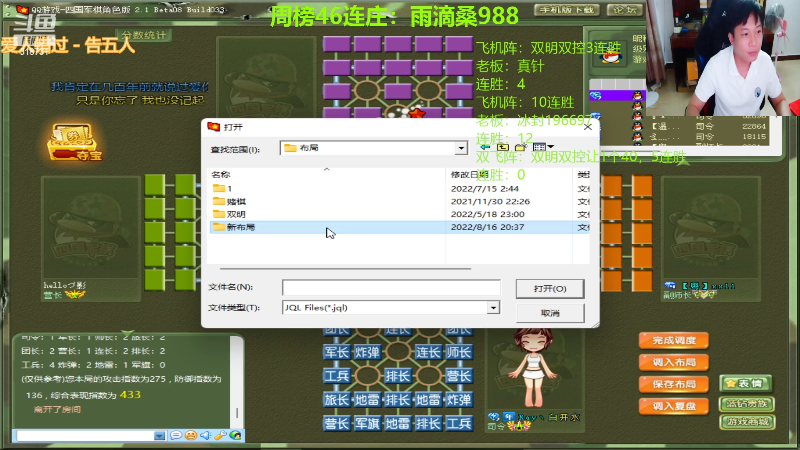The height and width of the screenshot is (450, 800).
Task: Click the key tool icon in chat bar
Action: [220, 435]
